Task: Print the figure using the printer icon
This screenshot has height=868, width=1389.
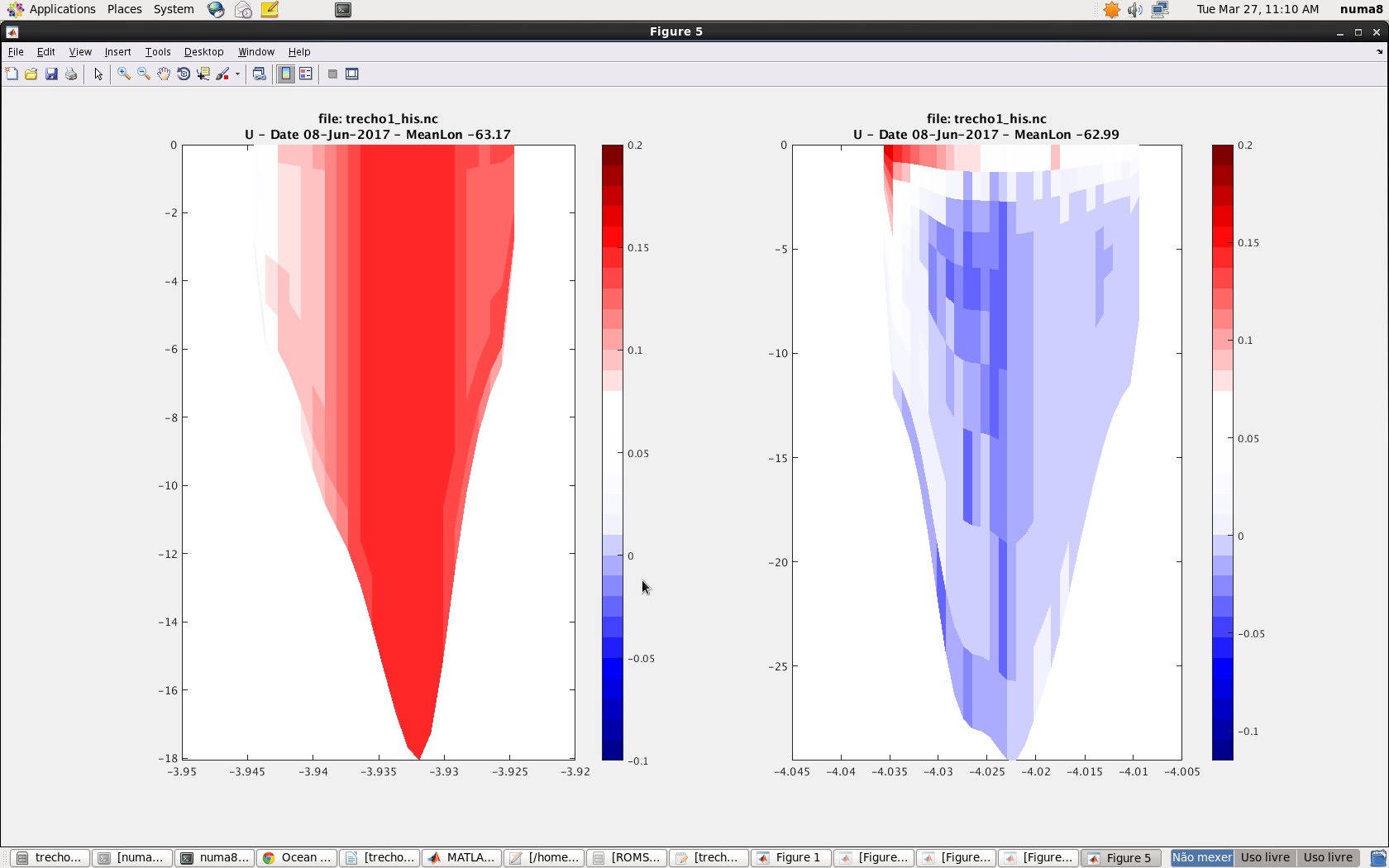Action: [x=71, y=74]
